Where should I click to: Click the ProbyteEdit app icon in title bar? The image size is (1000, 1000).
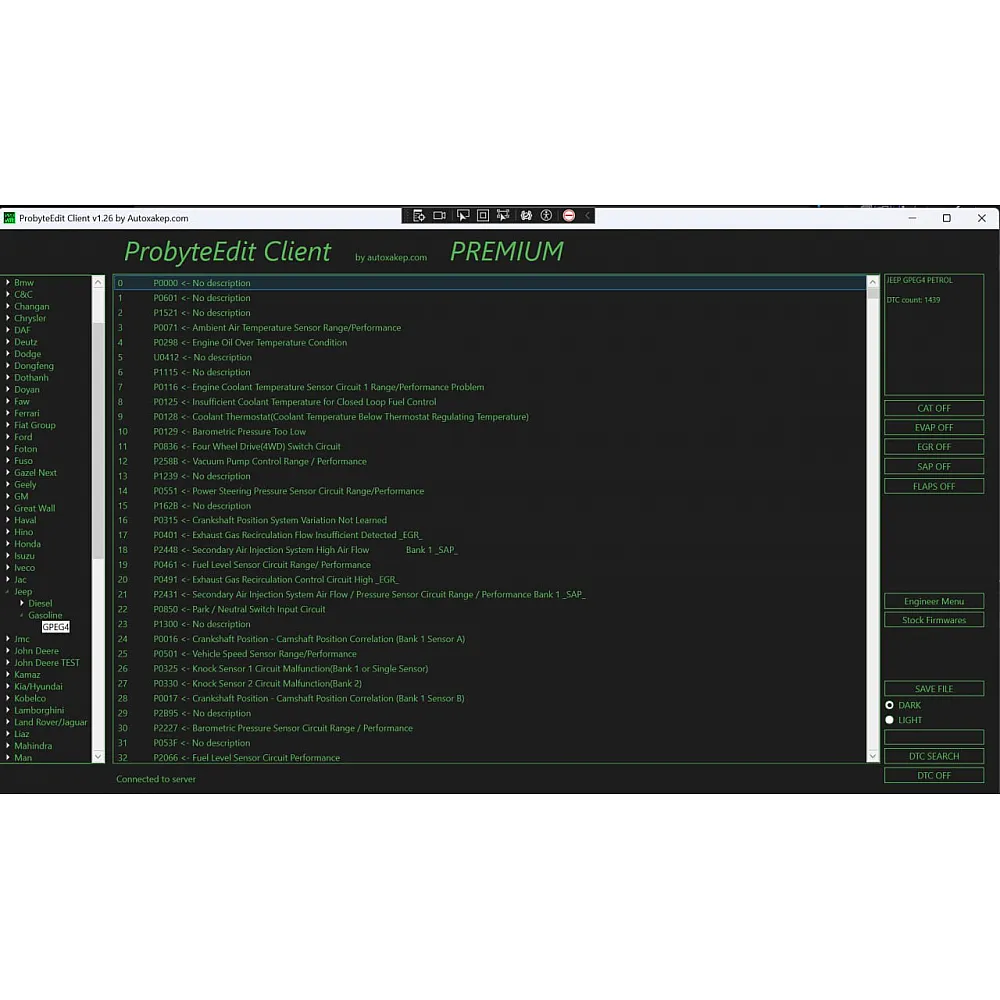[9, 218]
